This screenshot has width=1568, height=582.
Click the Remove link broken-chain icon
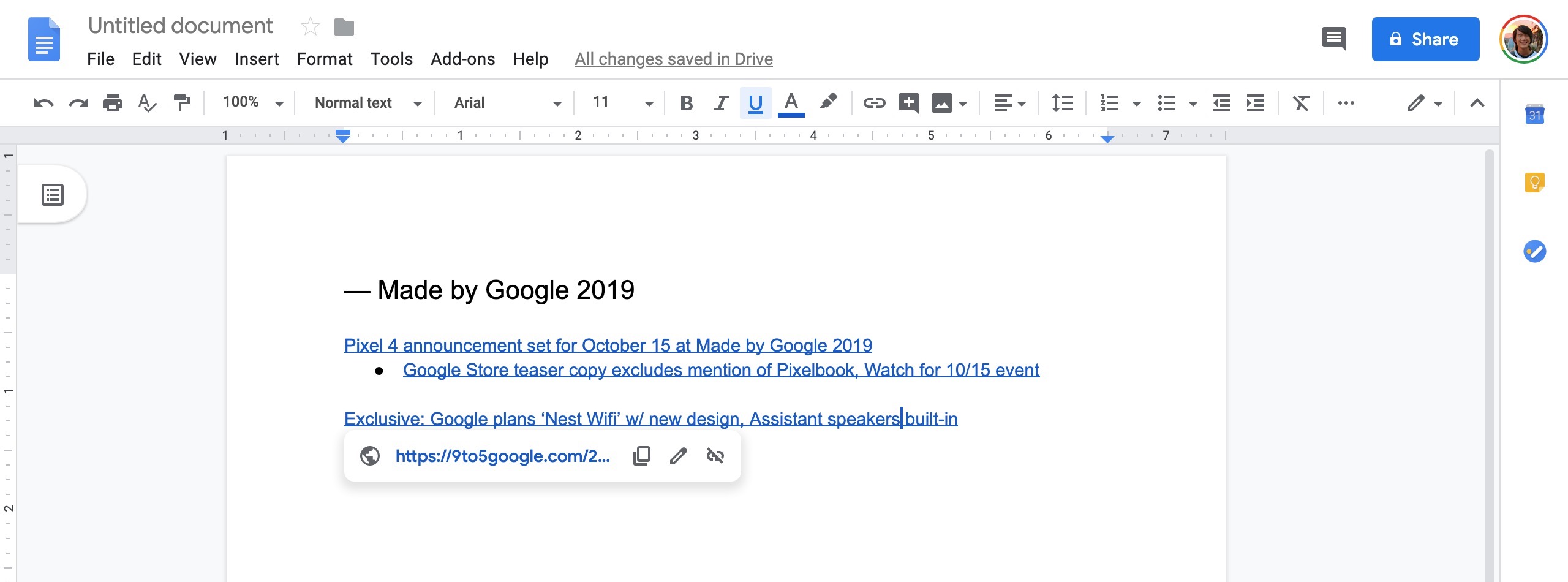tap(715, 456)
